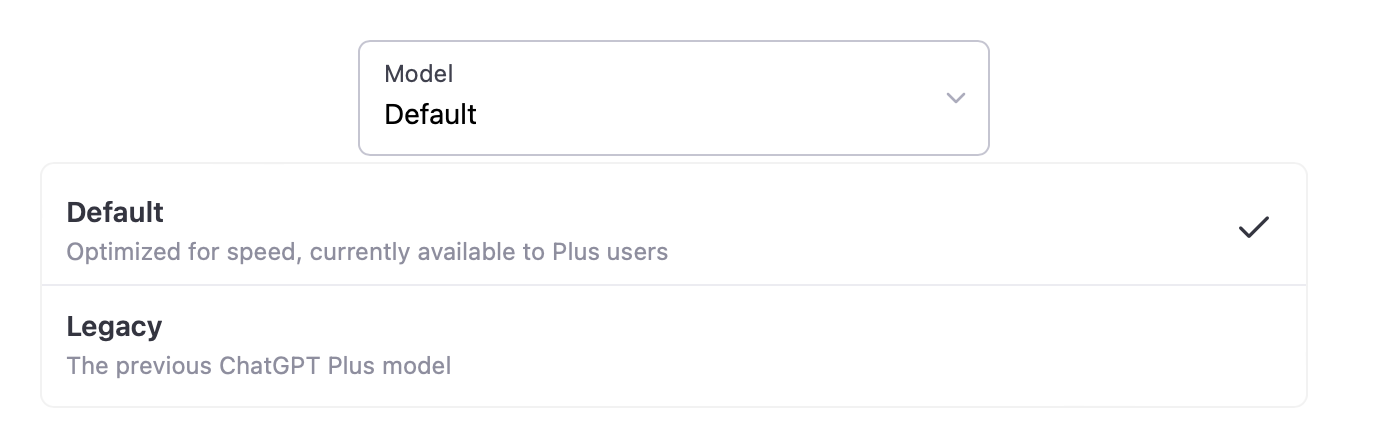Click the selected-item tick icon
The width and height of the screenshot is (1378, 426).
point(1253,227)
